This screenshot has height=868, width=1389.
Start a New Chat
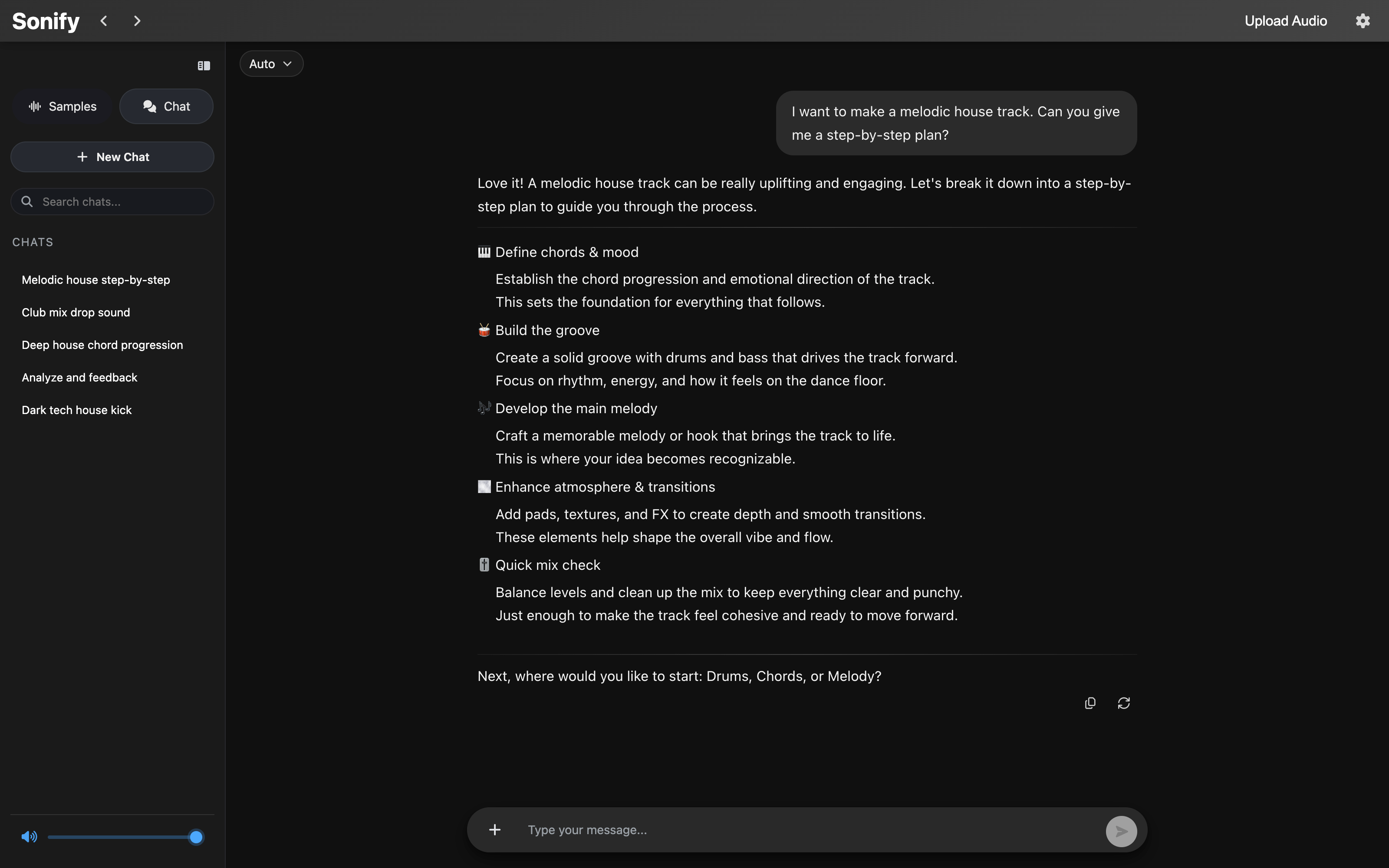coord(112,157)
